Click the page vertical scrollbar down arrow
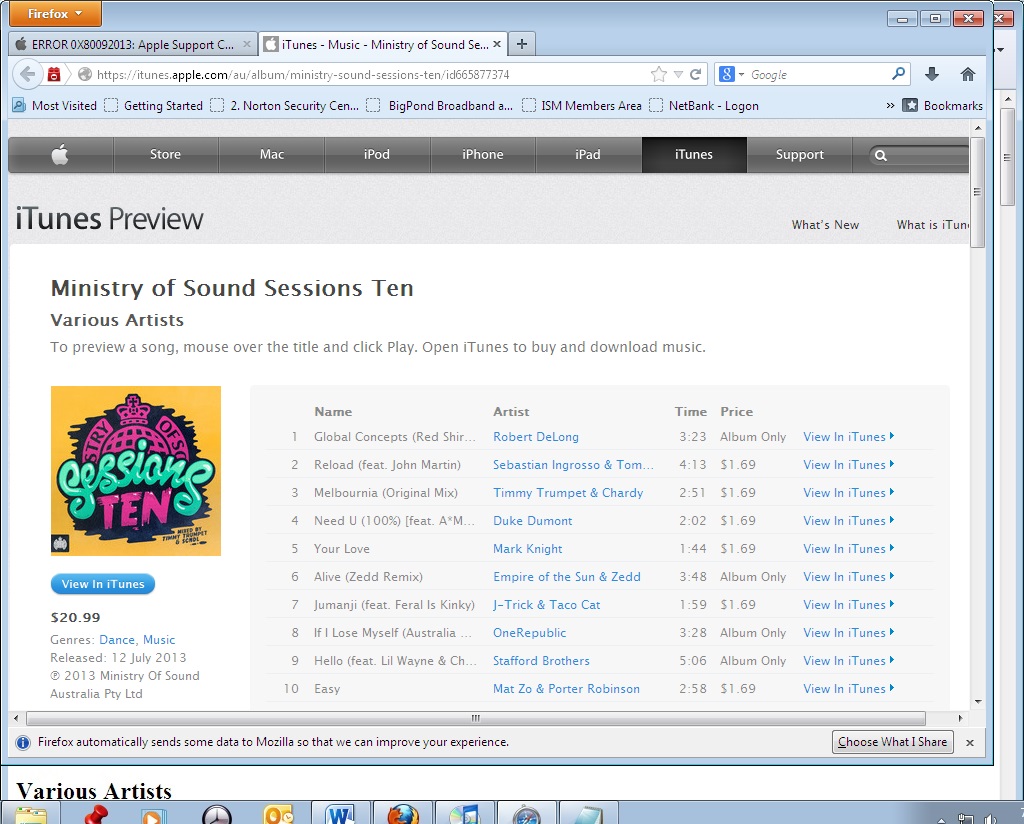 pyautogui.click(x=978, y=701)
